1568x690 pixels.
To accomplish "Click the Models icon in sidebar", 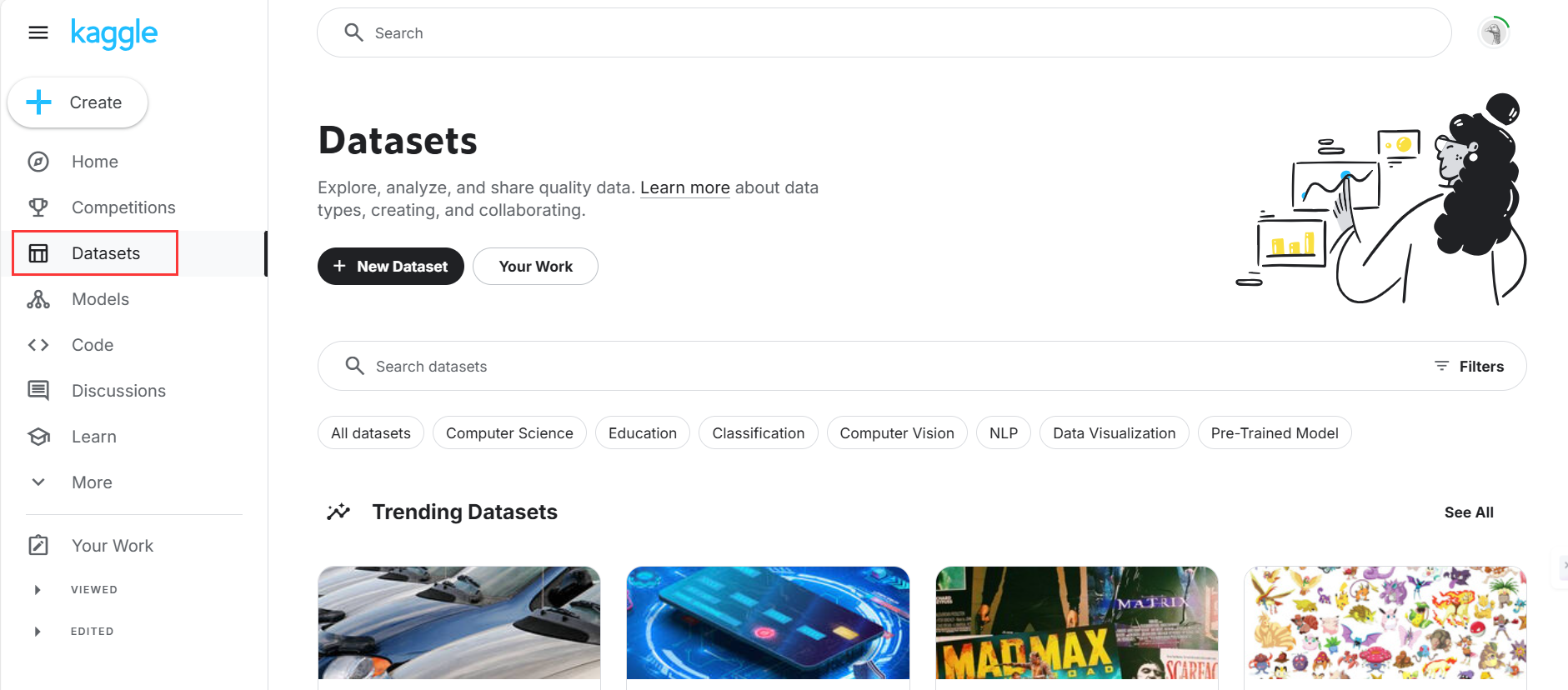I will pos(38,299).
